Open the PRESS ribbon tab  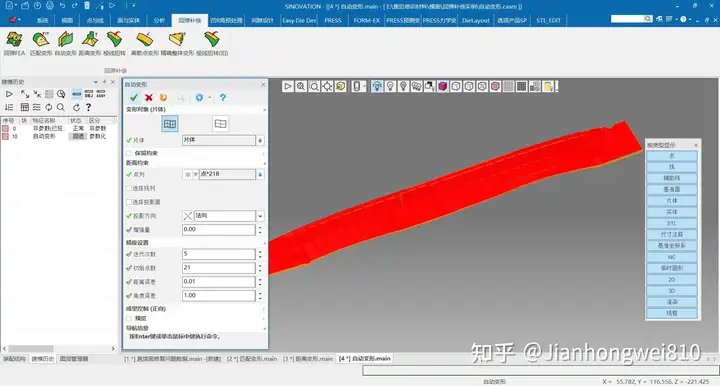332,20
